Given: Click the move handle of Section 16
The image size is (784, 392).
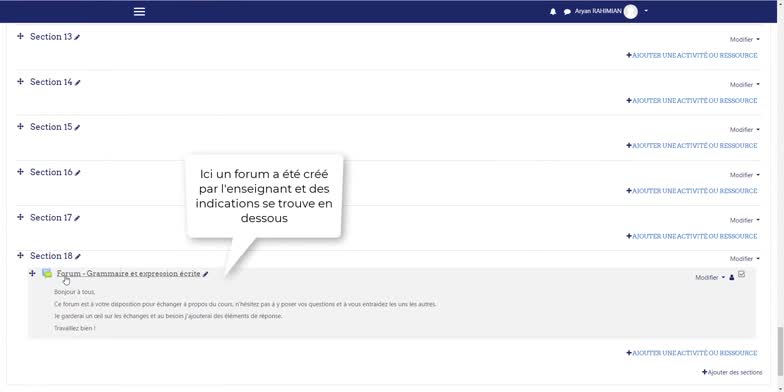Looking at the screenshot, I should [20, 172].
